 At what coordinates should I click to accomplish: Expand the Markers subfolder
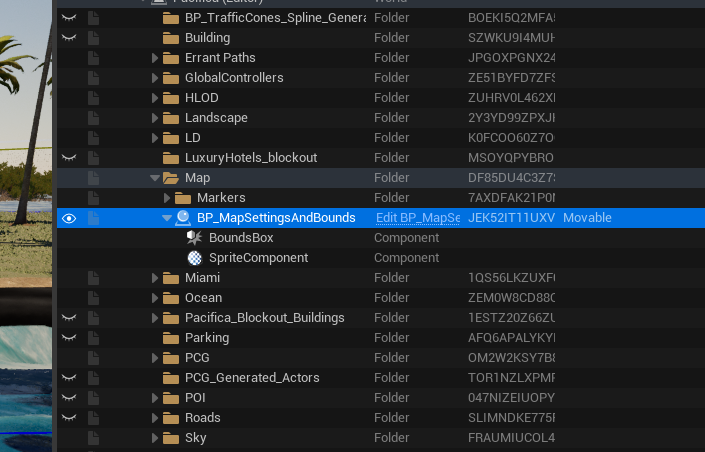point(167,198)
